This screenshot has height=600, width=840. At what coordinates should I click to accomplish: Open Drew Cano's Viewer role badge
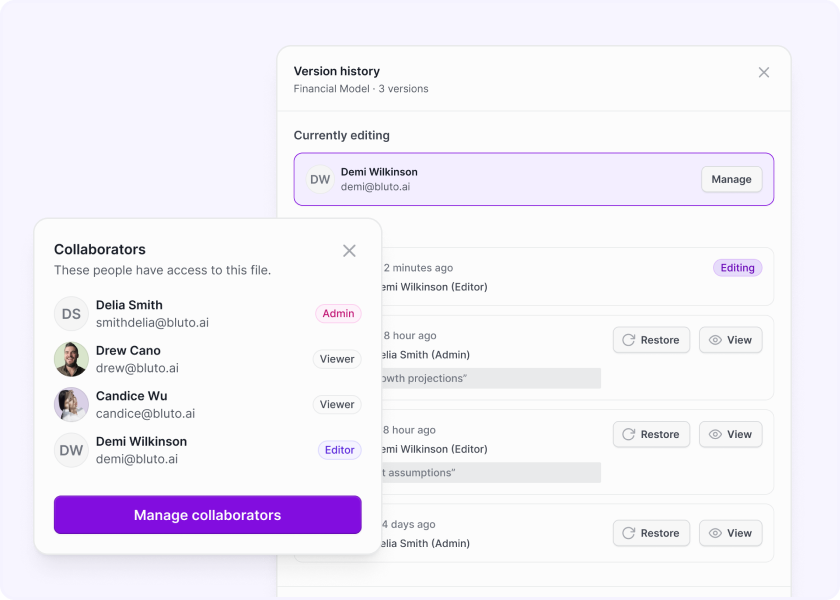tap(337, 359)
